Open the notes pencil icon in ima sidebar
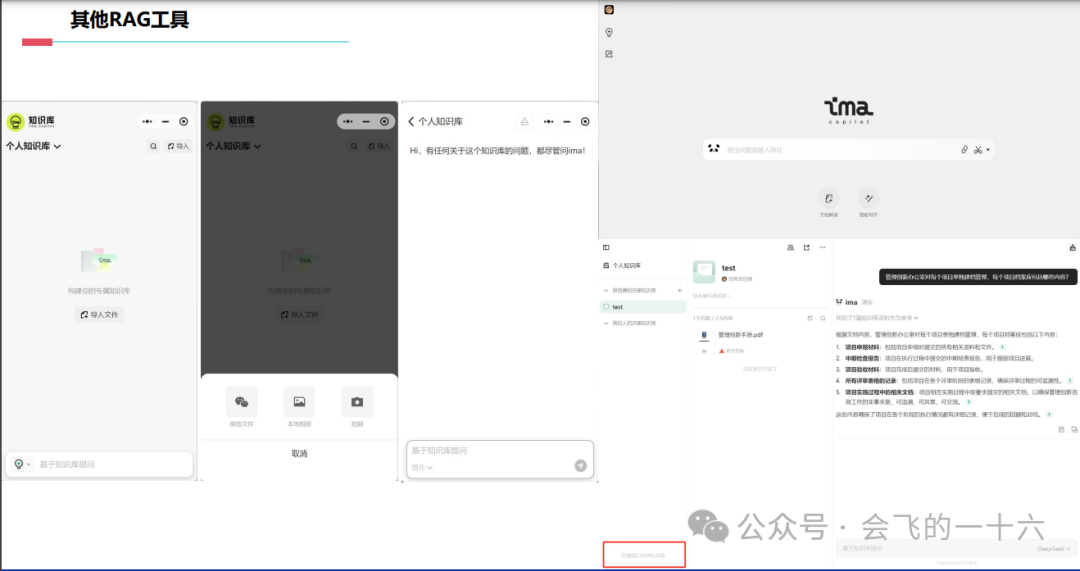 (609, 54)
